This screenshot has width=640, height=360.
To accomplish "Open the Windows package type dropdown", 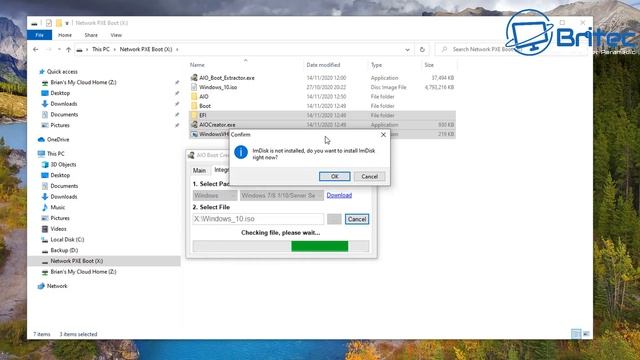I will pyautogui.click(x=215, y=196).
